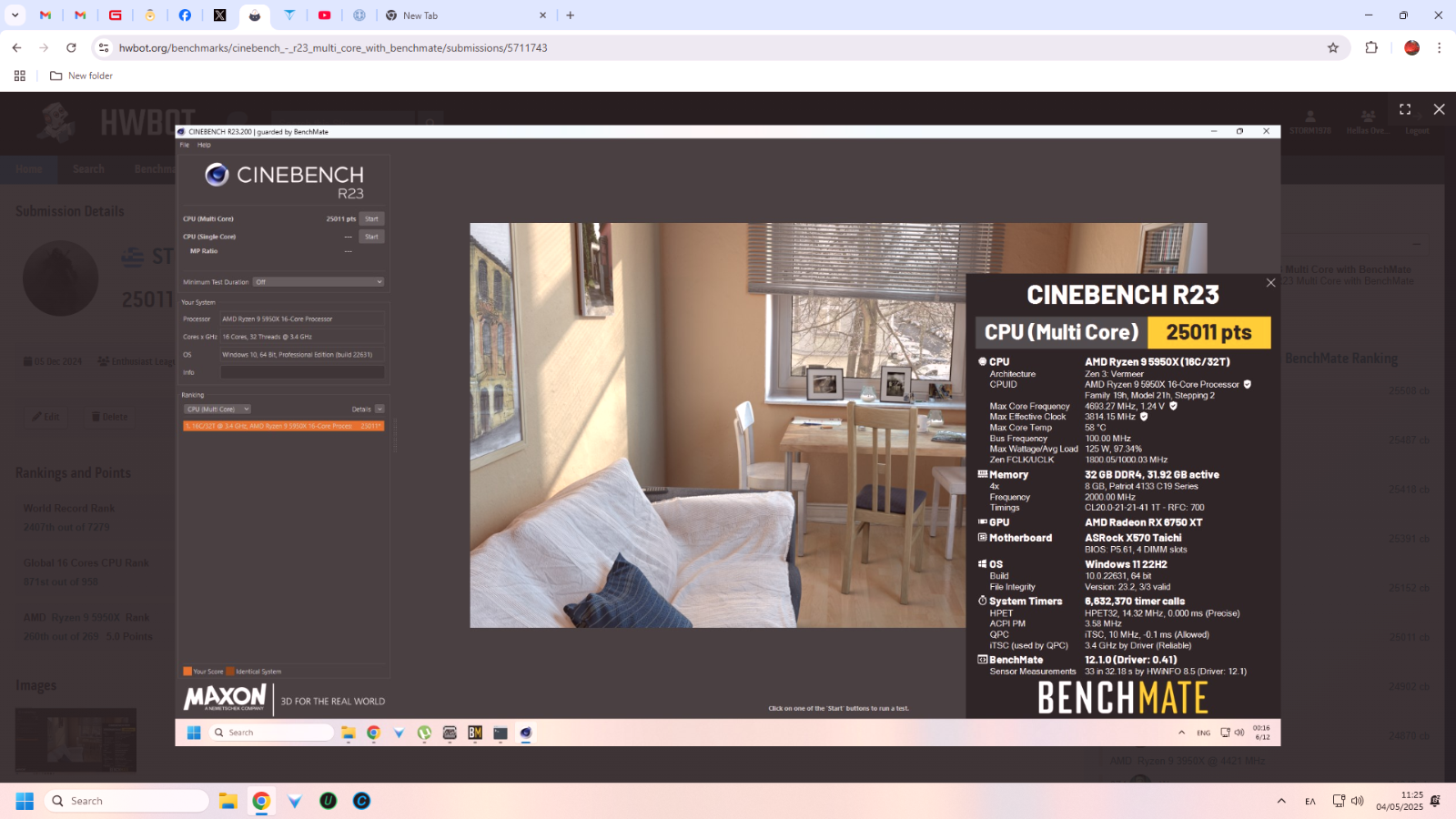The image size is (1456, 819).
Task: Click the host Windows taskbar Search box
Action: pyautogui.click(x=126, y=801)
